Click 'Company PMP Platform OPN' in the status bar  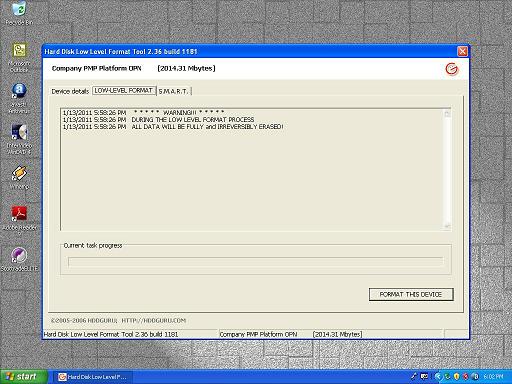click(x=258, y=334)
